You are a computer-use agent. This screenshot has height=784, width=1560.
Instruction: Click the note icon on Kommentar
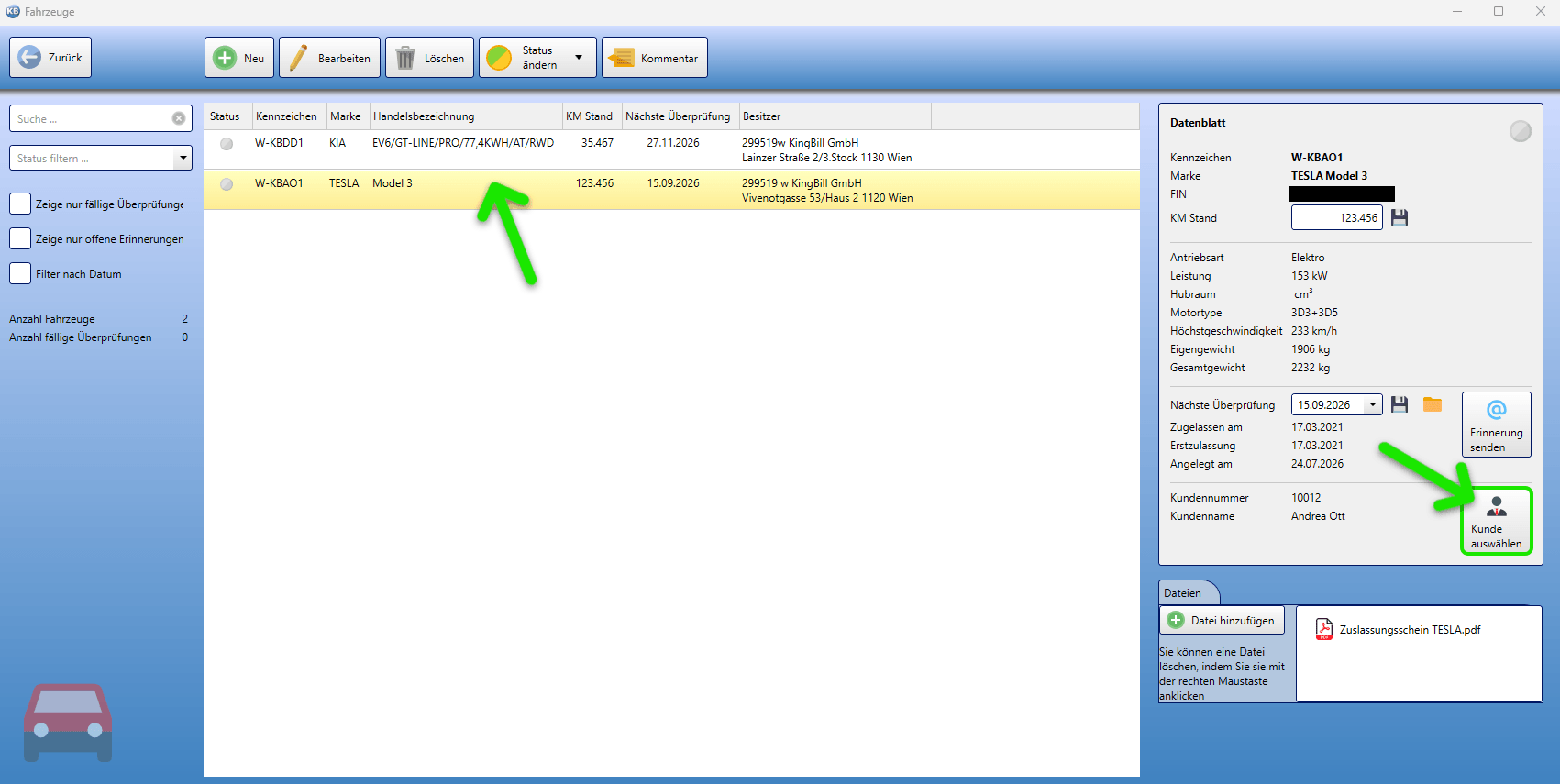pyautogui.click(x=621, y=58)
